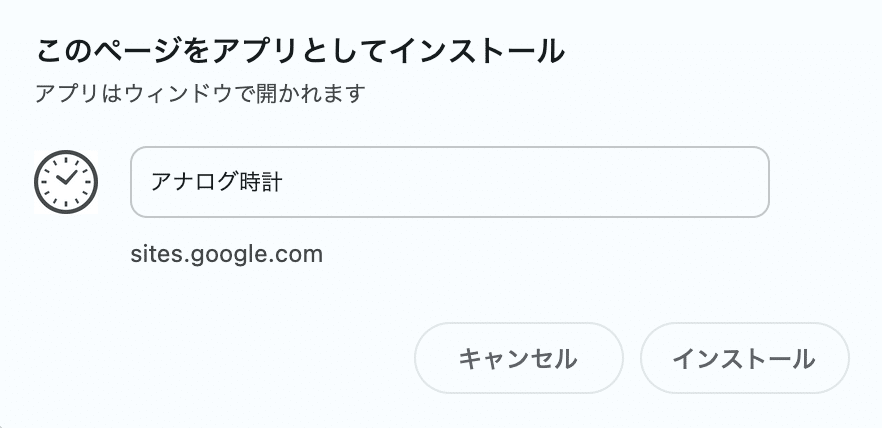Image resolution: width=882 pixels, height=428 pixels.
Task: Click the dialog title このページをアプリとしてインストール
Action: (300, 52)
